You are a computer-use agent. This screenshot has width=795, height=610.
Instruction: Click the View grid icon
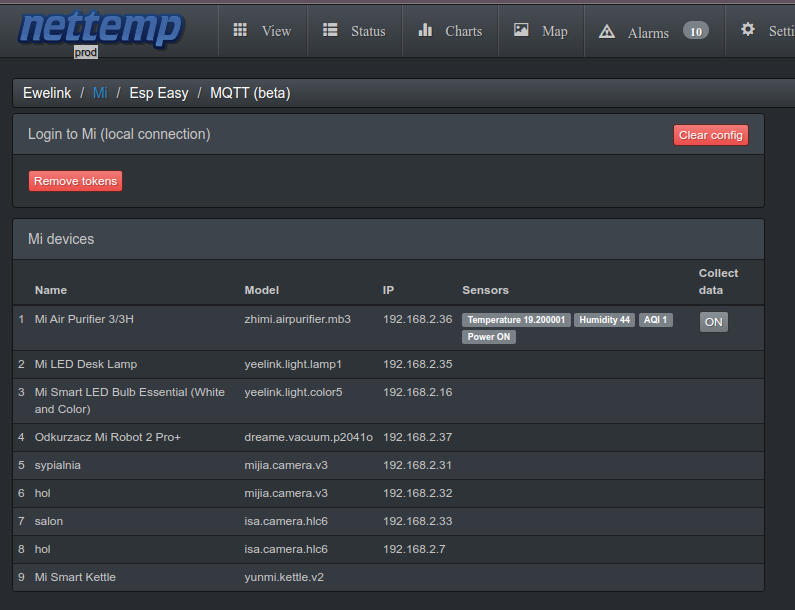(240, 30)
